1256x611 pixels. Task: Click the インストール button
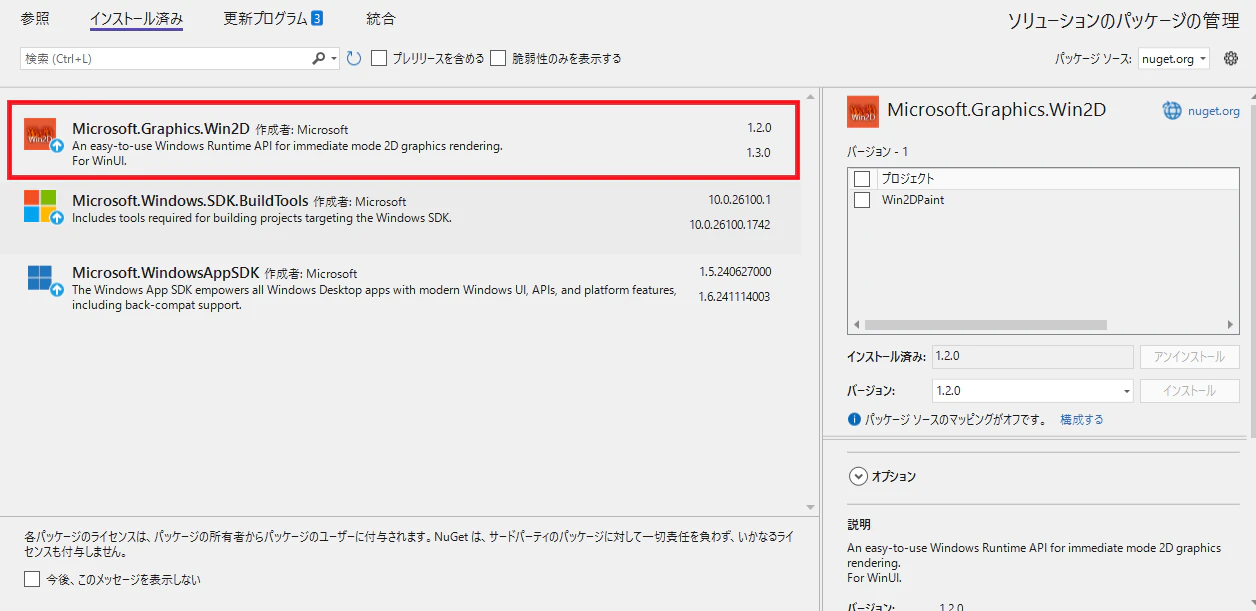click(x=1189, y=391)
